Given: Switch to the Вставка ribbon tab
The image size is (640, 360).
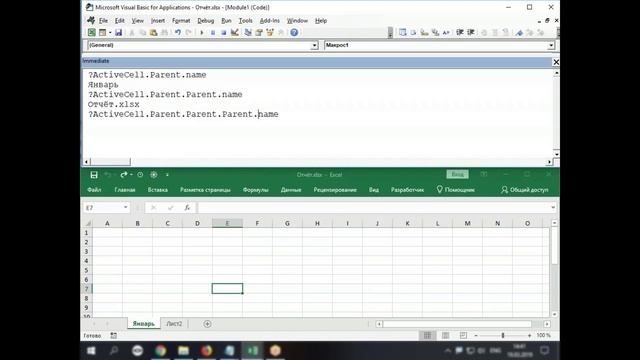Looking at the screenshot, I should pos(158,190).
